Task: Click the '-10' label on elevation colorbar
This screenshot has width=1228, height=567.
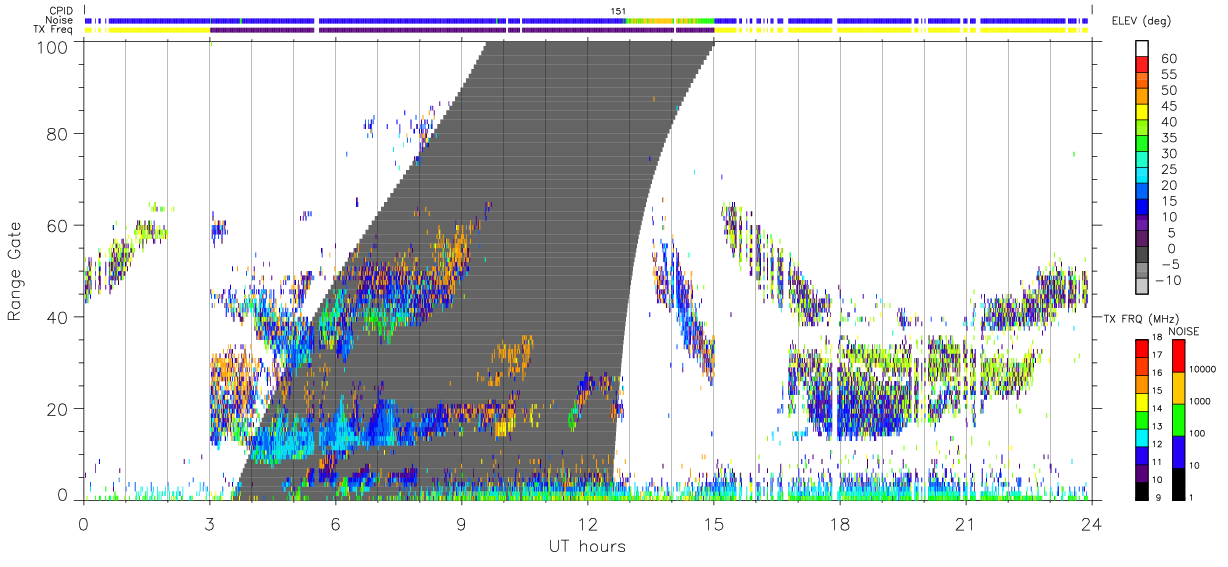Action: click(x=1168, y=281)
